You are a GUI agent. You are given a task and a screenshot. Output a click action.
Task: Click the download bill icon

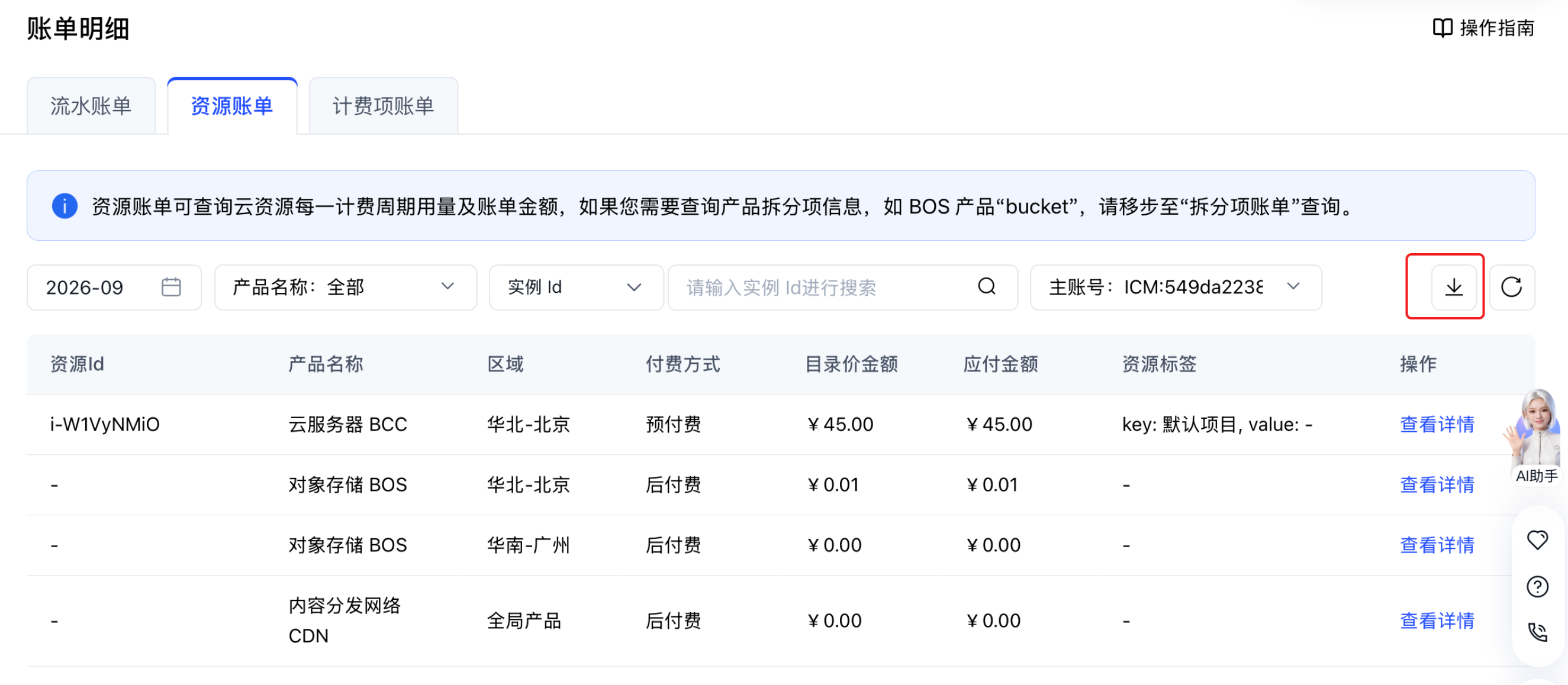point(1454,287)
